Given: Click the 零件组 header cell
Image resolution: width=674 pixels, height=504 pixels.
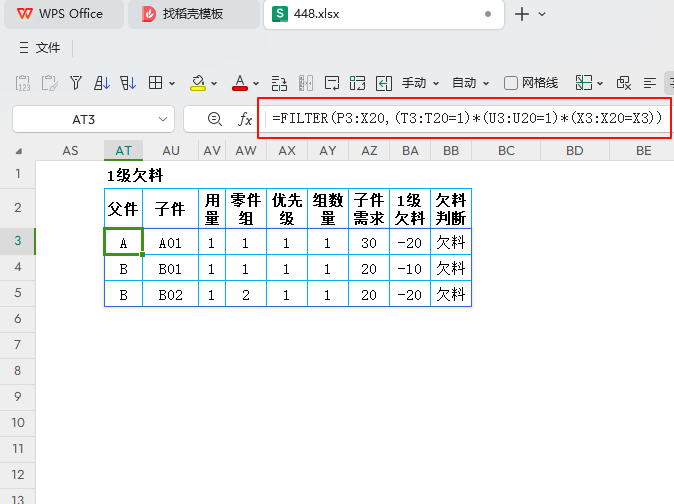Looking at the screenshot, I should pos(245,209).
